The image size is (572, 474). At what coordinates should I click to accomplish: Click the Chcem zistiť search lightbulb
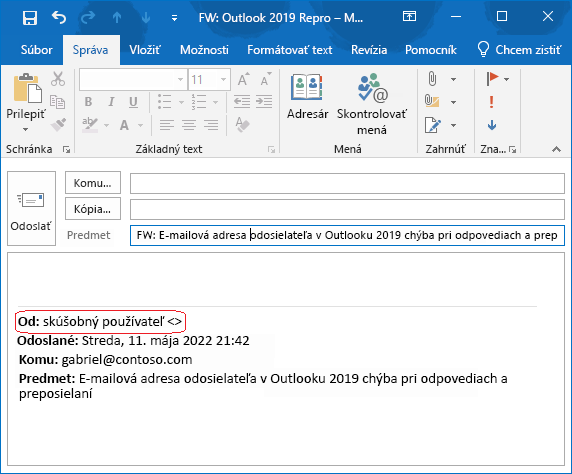tap(483, 49)
